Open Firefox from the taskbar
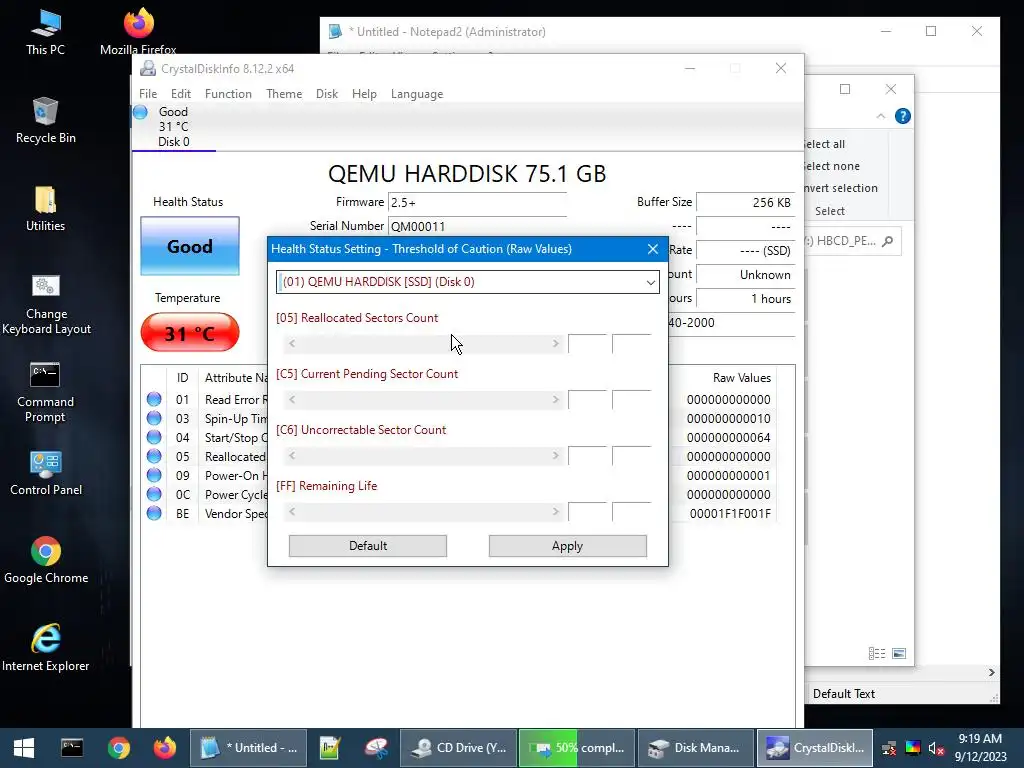The height and width of the screenshot is (768, 1024). click(165, 748)
